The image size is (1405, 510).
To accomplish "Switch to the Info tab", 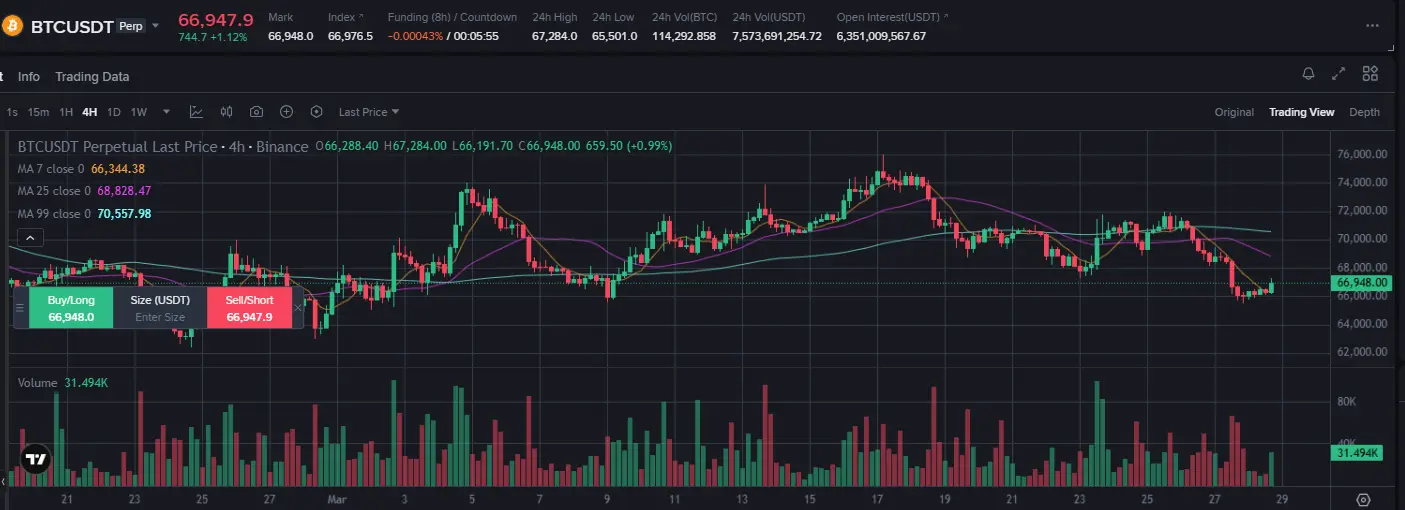I will [29, 77].
